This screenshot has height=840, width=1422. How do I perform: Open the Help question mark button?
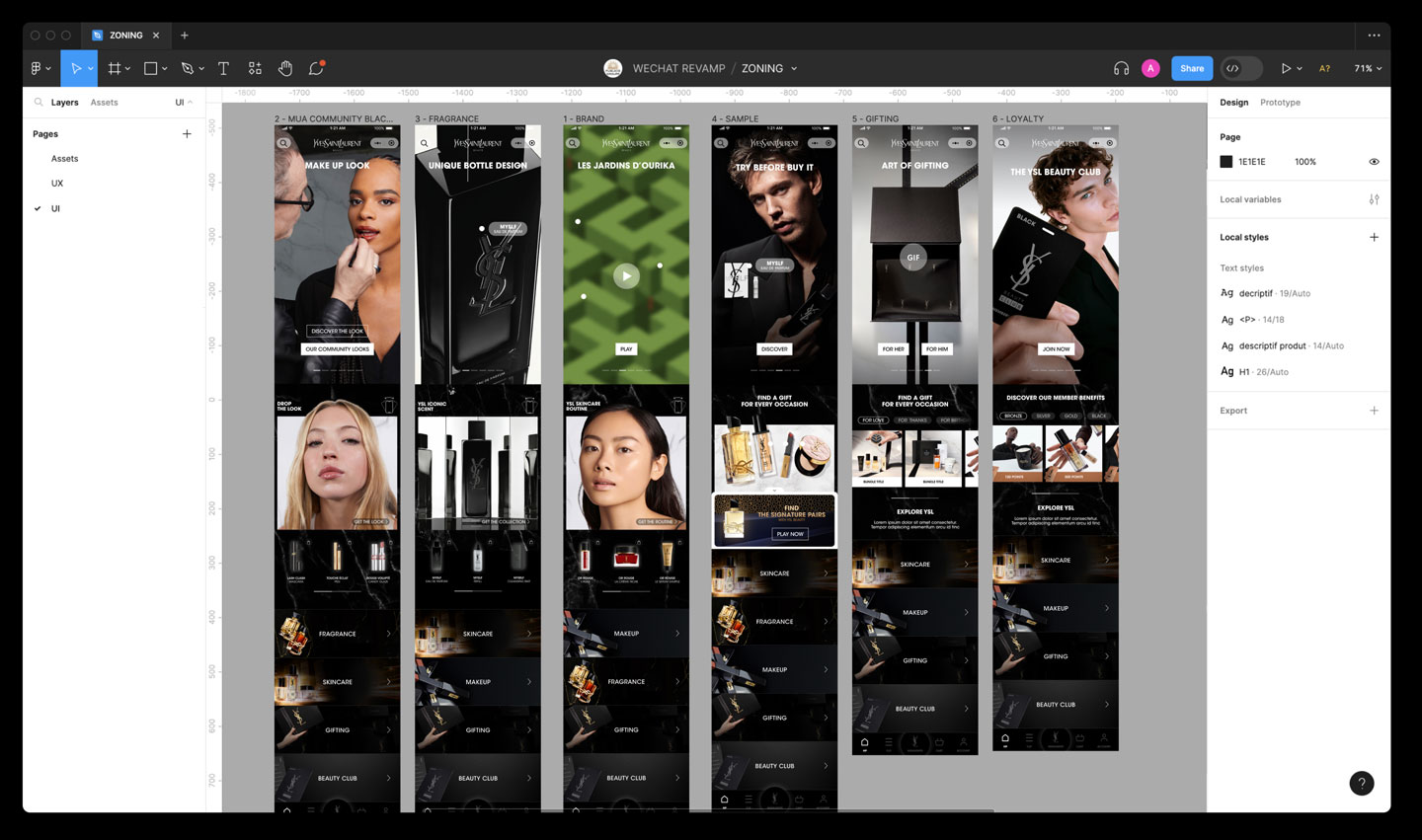[1362, 783]
